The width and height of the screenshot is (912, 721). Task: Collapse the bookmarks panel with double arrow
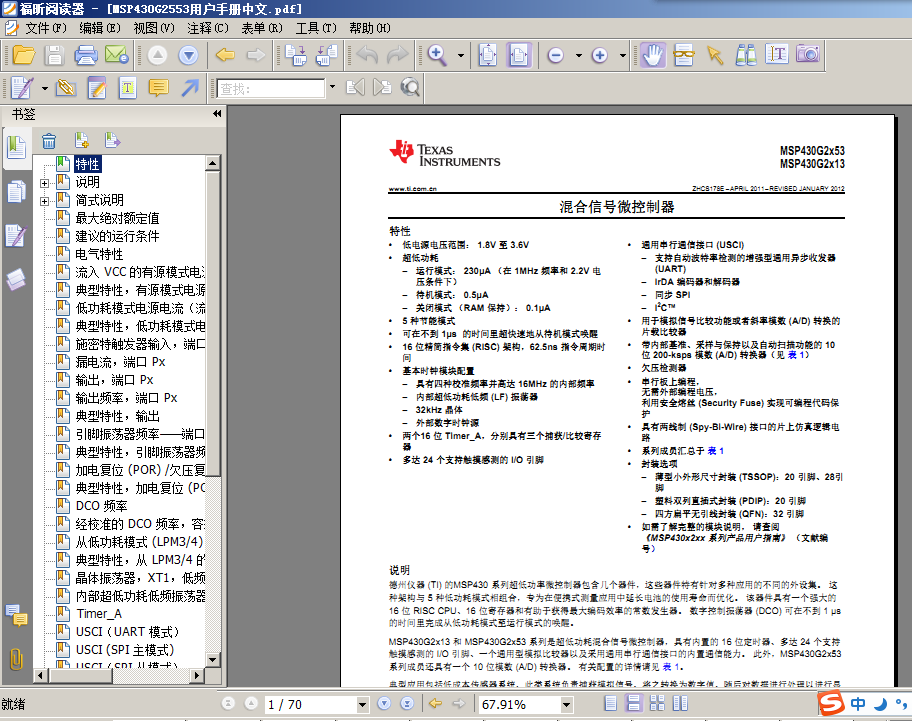click(x=217, y=113)
